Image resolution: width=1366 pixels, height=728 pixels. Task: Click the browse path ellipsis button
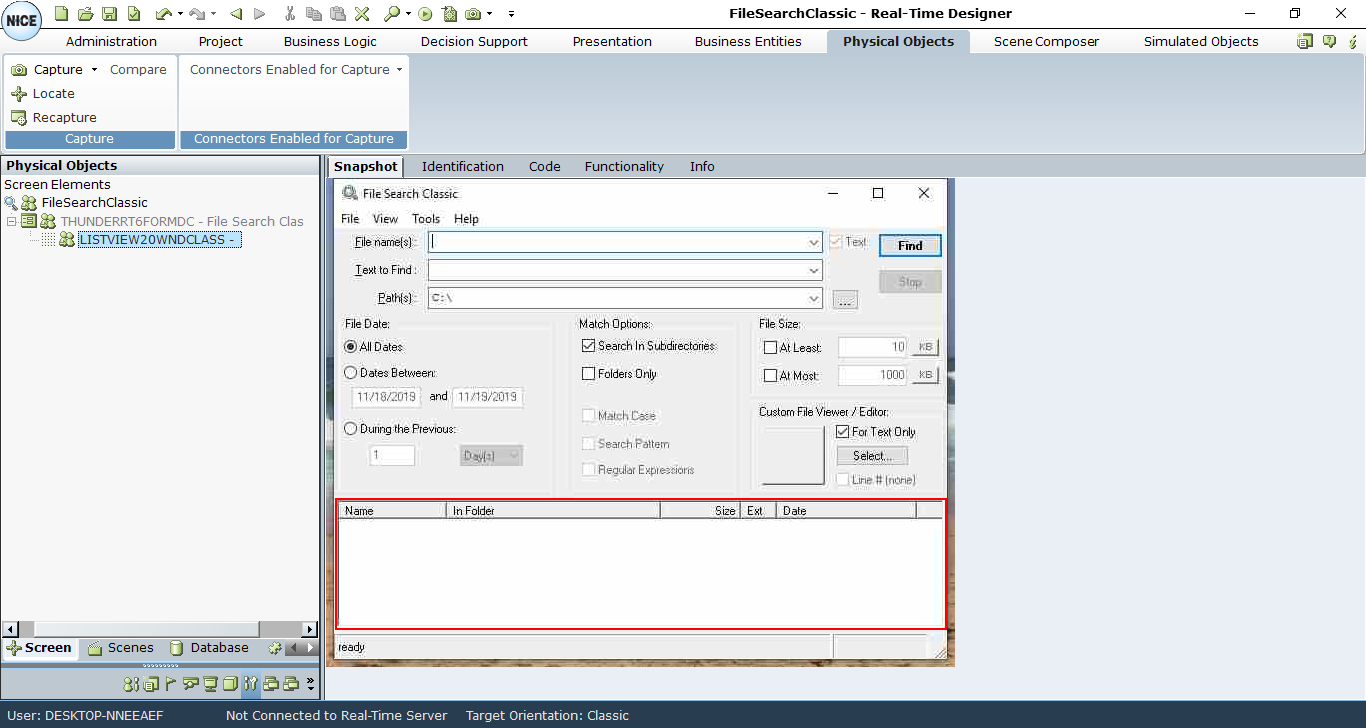[x=845, y=300]
